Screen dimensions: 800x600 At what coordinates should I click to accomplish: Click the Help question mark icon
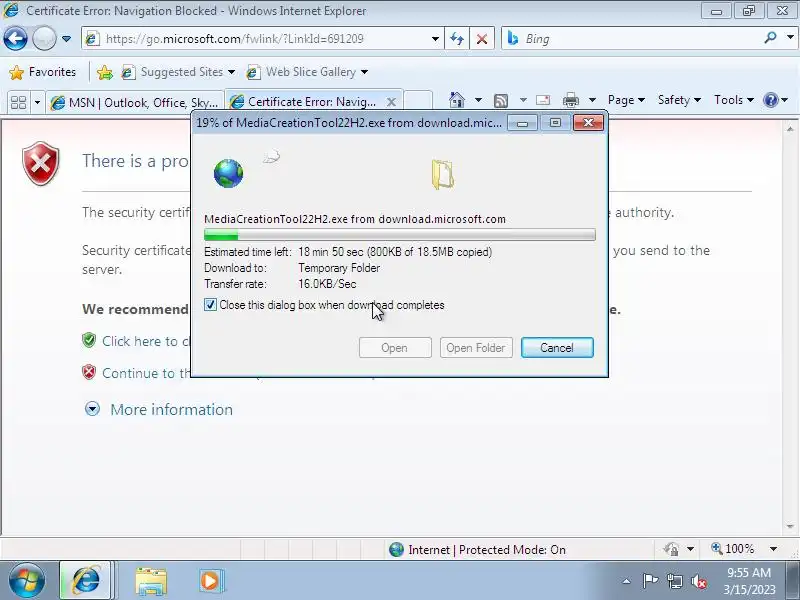click(770, 100)
